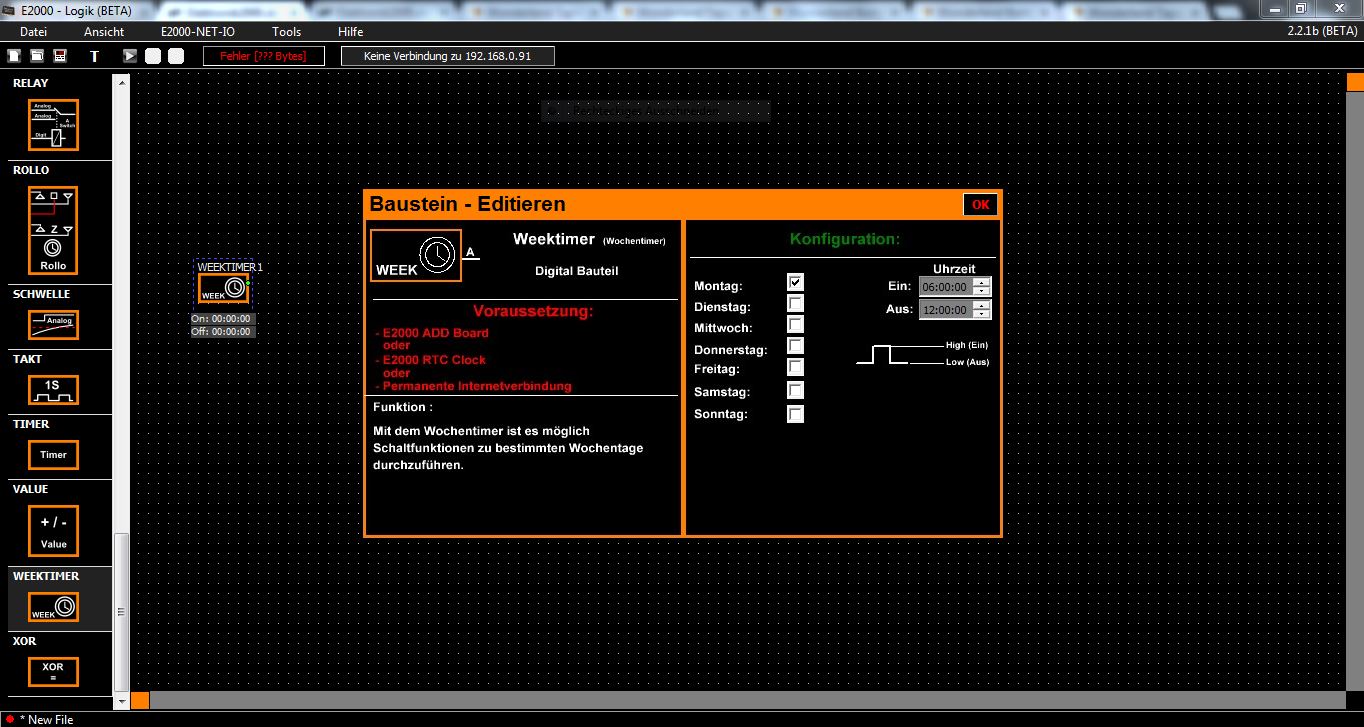Open the Datei menu
This screenshot has width=1364, height=727.
pyautogui.click(x=33, y=32)
